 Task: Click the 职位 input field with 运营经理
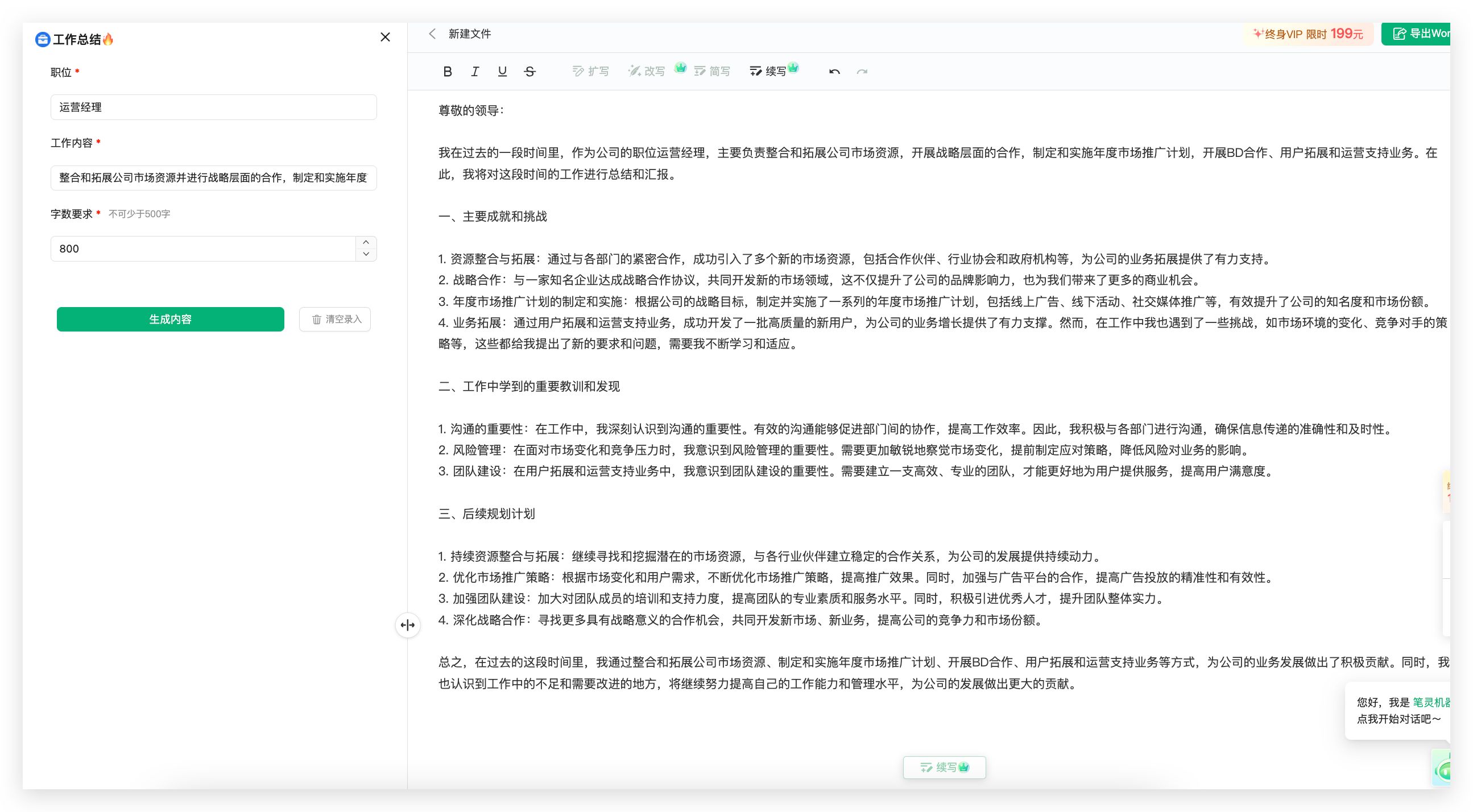[x=213, y=107]
